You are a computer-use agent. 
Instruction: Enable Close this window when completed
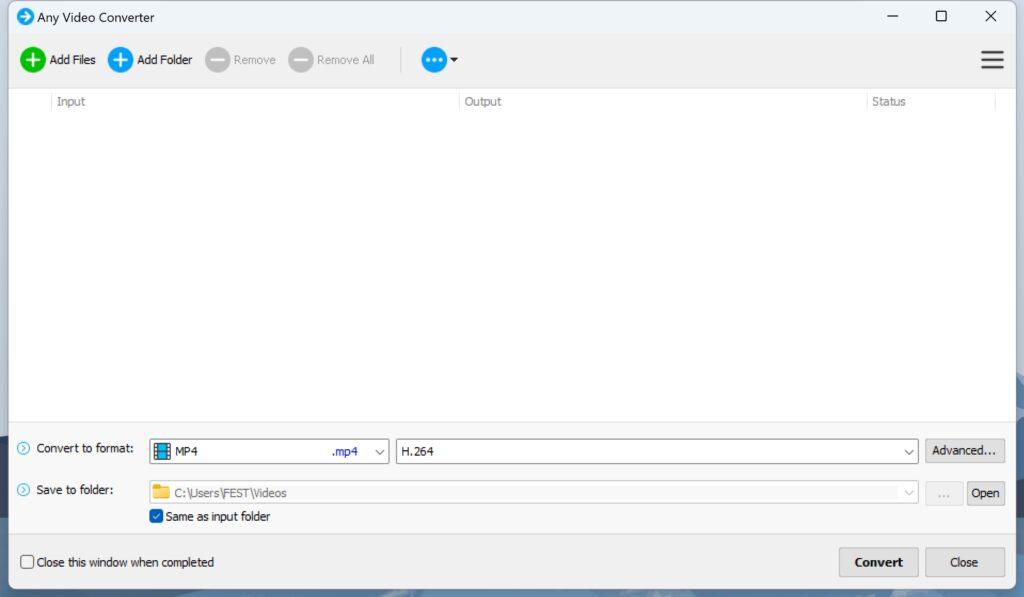27,562
